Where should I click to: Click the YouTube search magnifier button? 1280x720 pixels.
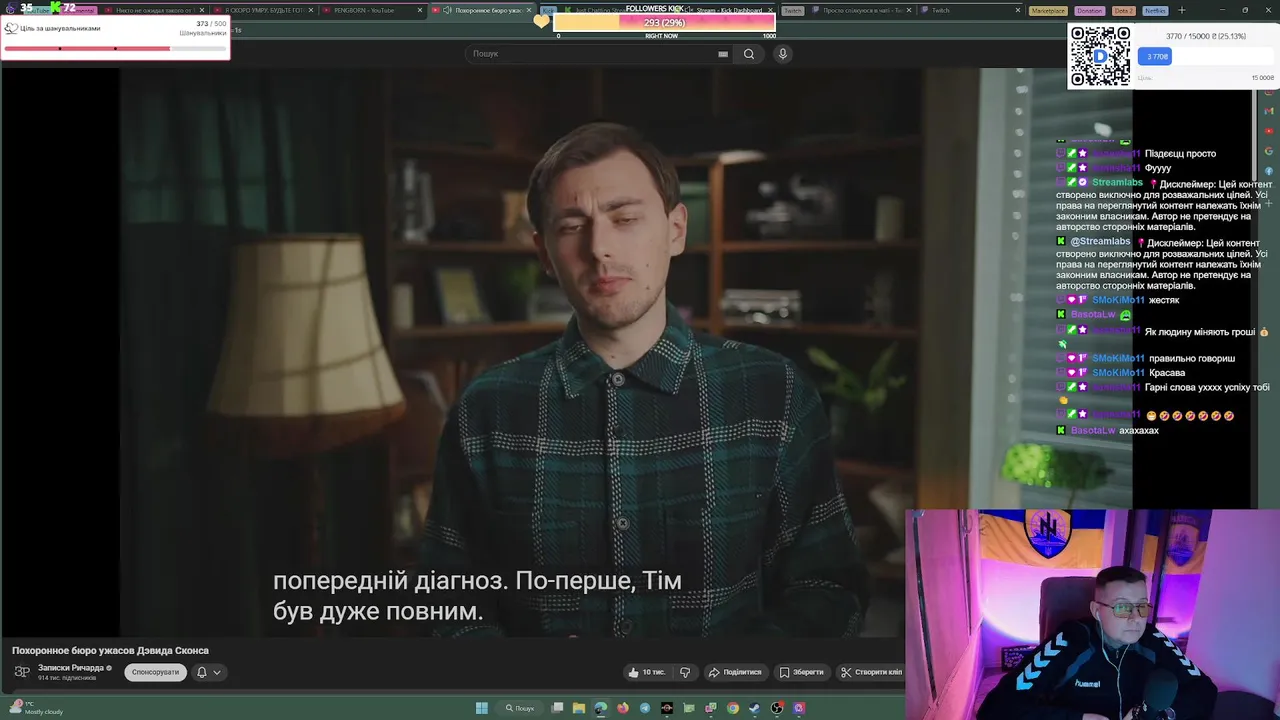pyautogui.click(x=749, y=54)
